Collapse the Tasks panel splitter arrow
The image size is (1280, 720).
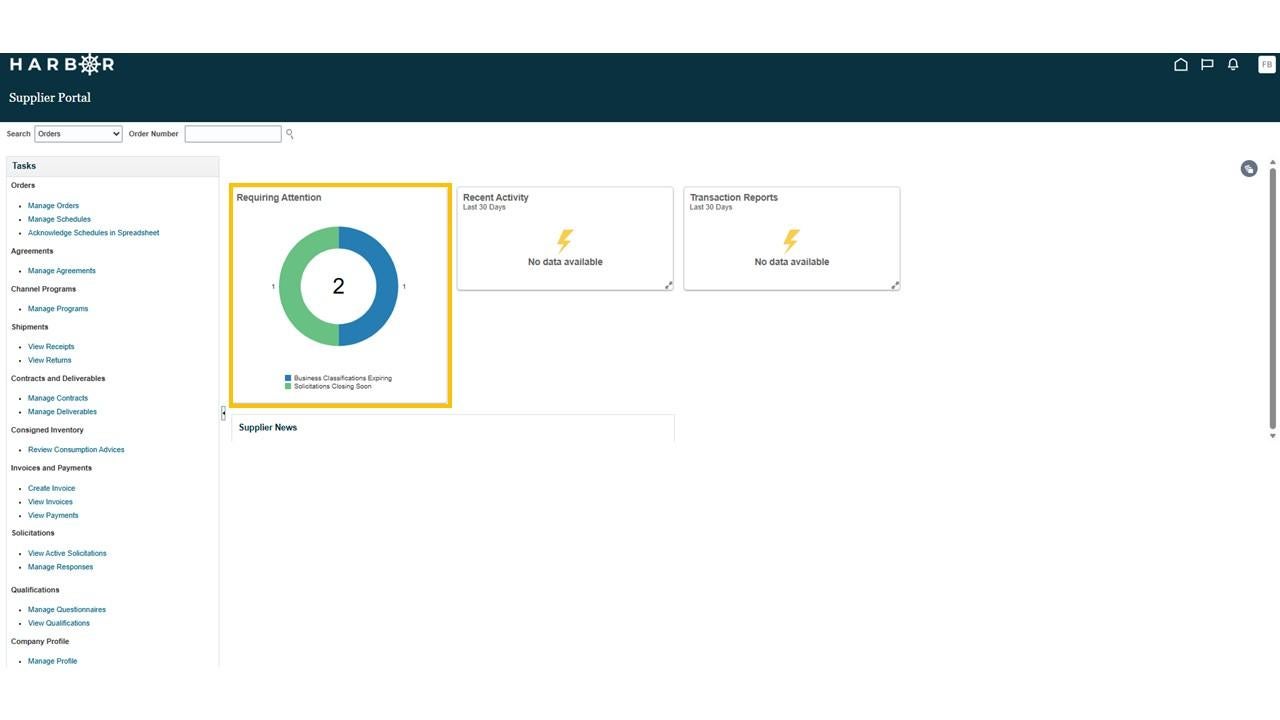click(x=224, y=413)
